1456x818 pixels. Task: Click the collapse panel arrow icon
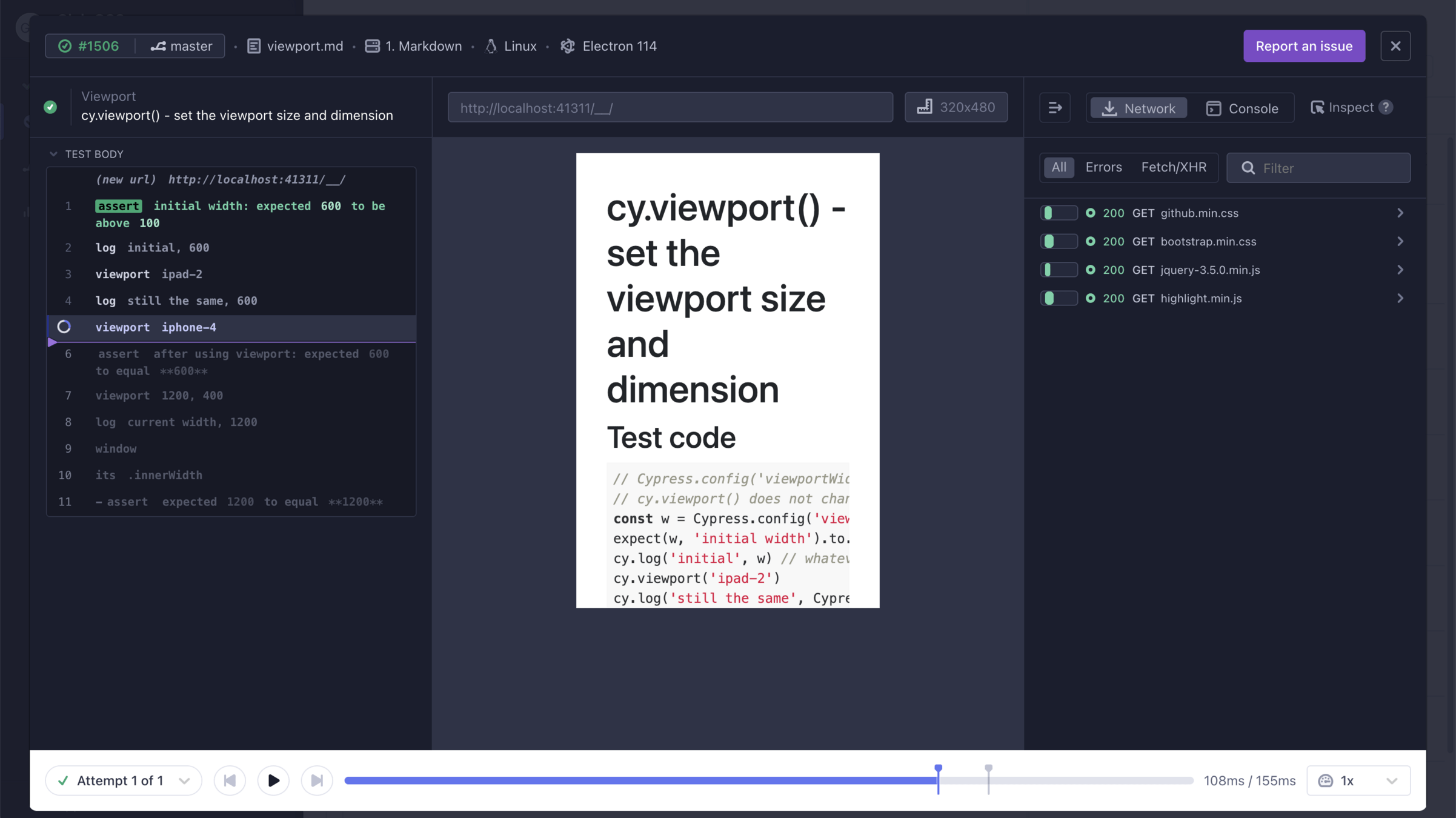[x=1055, y=108]
